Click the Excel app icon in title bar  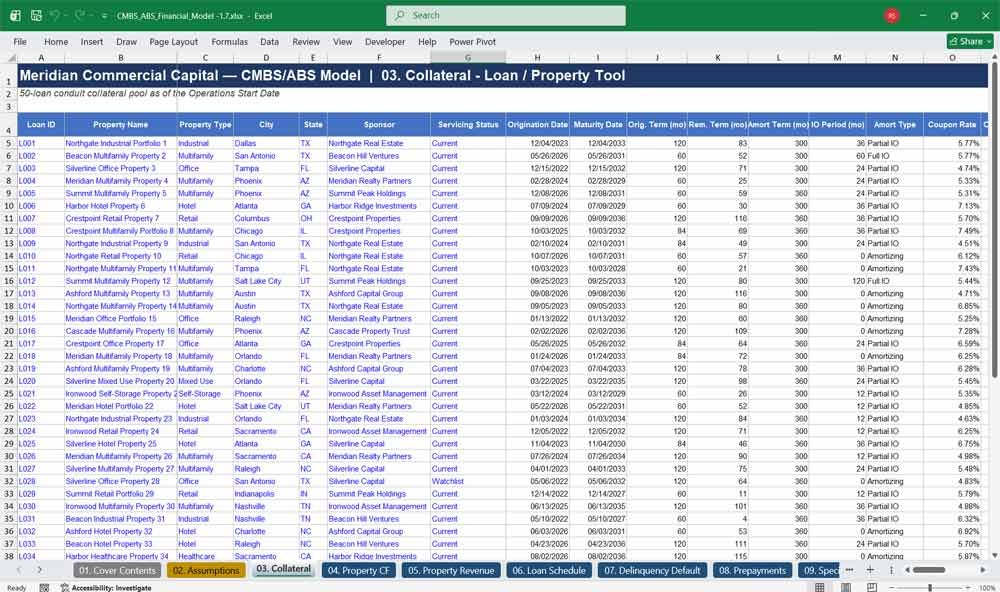[15, 15]
